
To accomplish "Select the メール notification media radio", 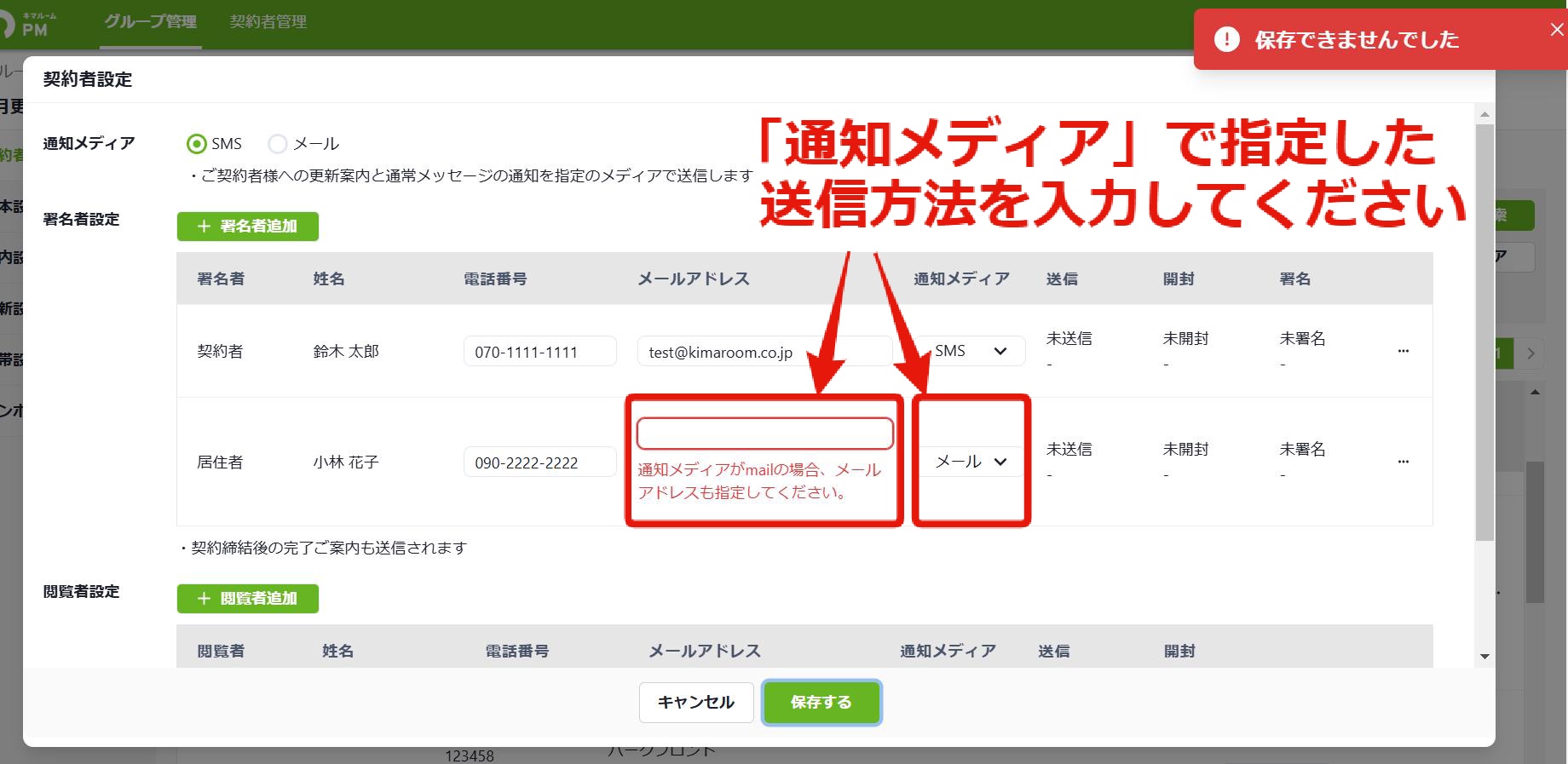I will [278, 144].
